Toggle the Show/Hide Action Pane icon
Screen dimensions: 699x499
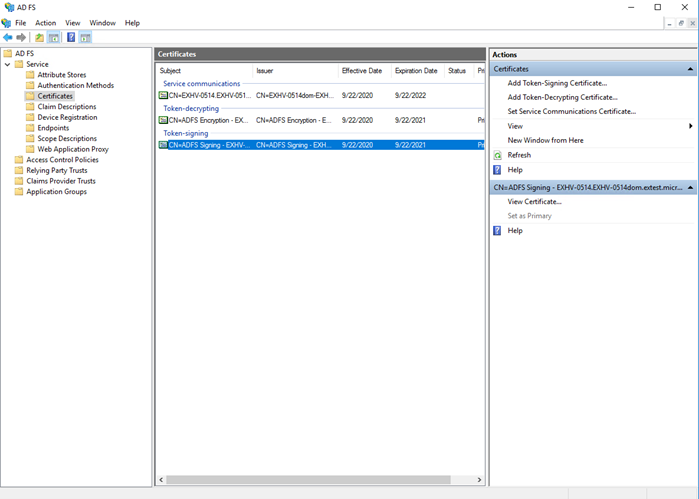[86, 37]
